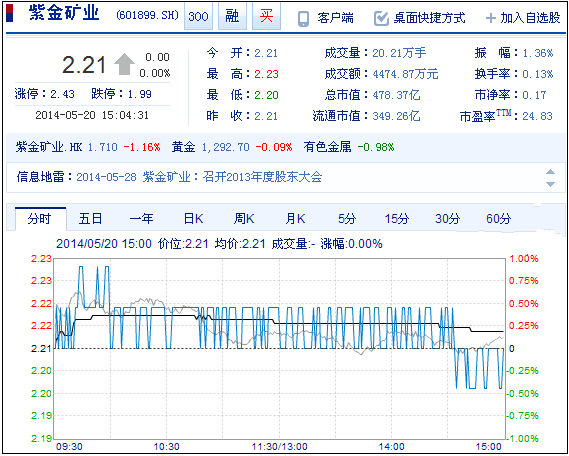Open the 有色金属 sector link
Viewport: 569px width, 456px height.
(327, 147)
